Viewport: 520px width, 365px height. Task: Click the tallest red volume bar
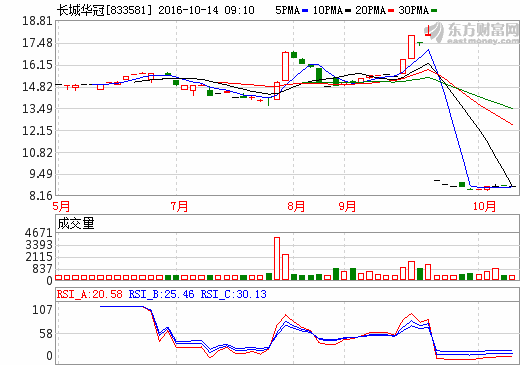point(277,259)
